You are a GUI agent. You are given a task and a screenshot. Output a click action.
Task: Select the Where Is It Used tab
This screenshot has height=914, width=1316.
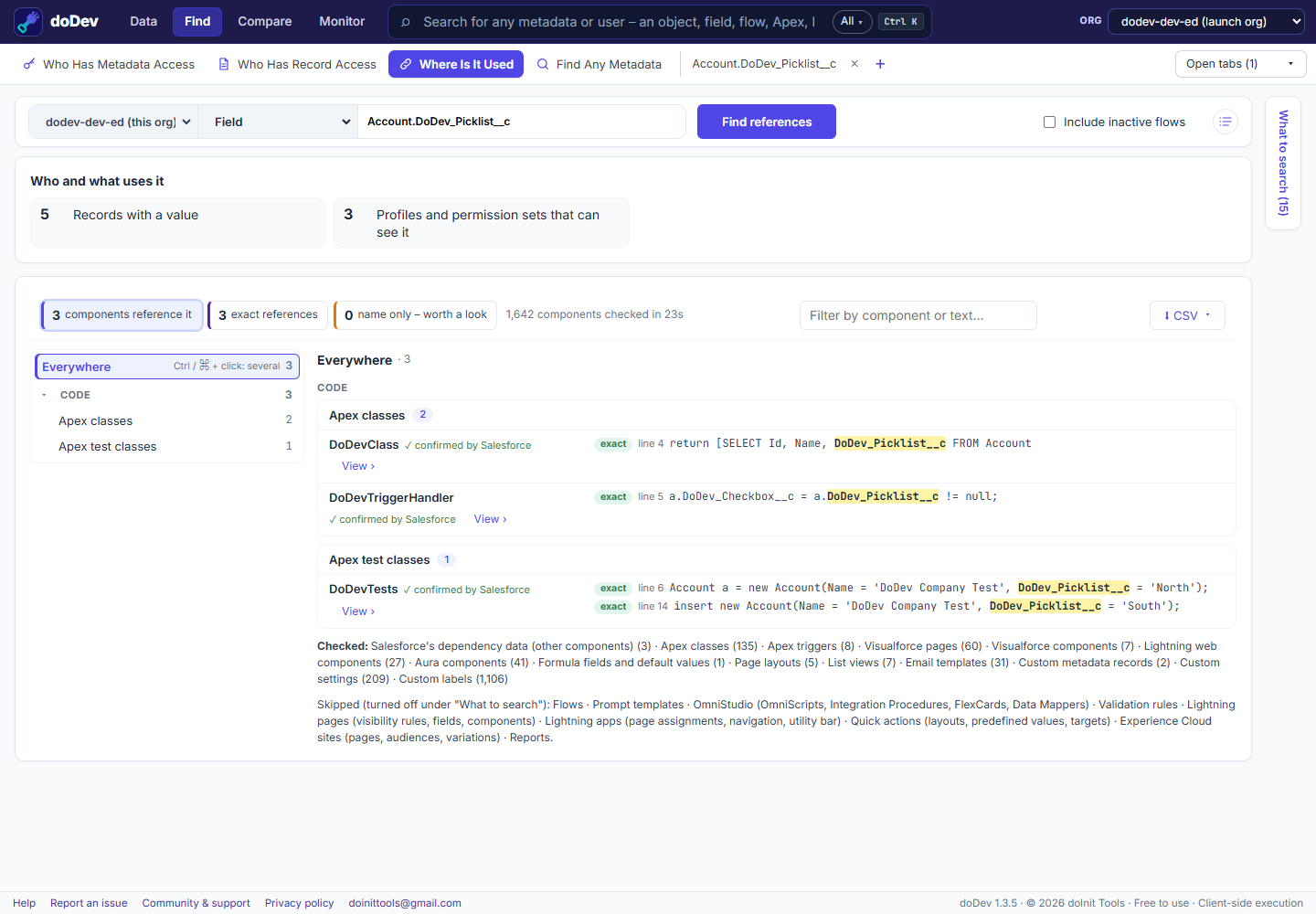tap(456, 64)
